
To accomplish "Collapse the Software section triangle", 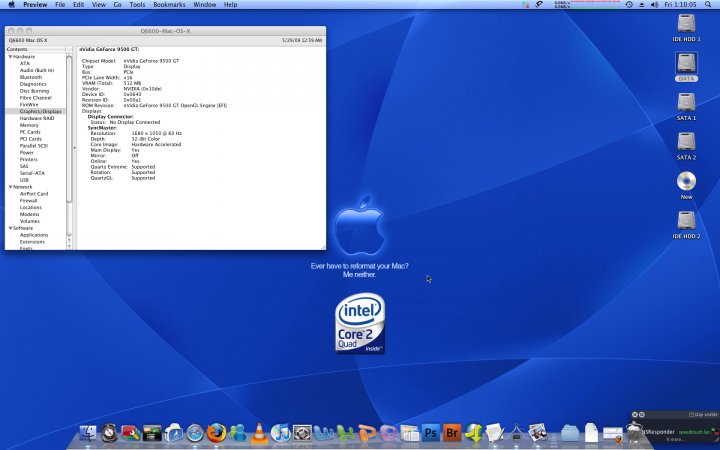I will pyautogui.click(x=10, y=228).
